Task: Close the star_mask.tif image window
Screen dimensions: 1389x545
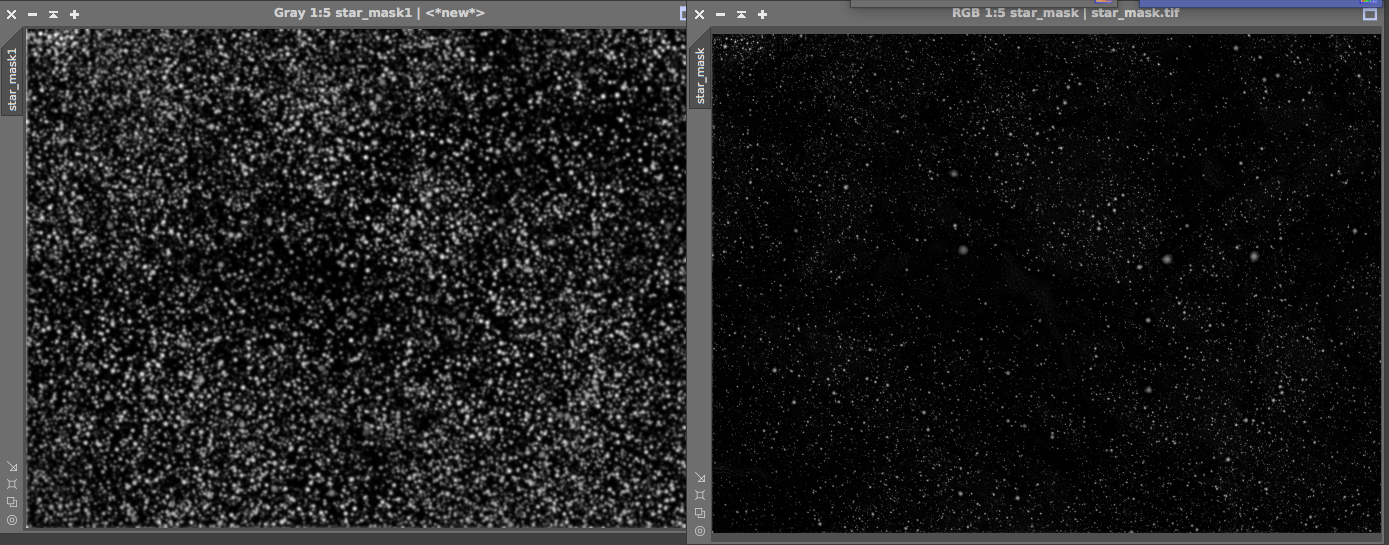Action: click(x=699, y=14)
